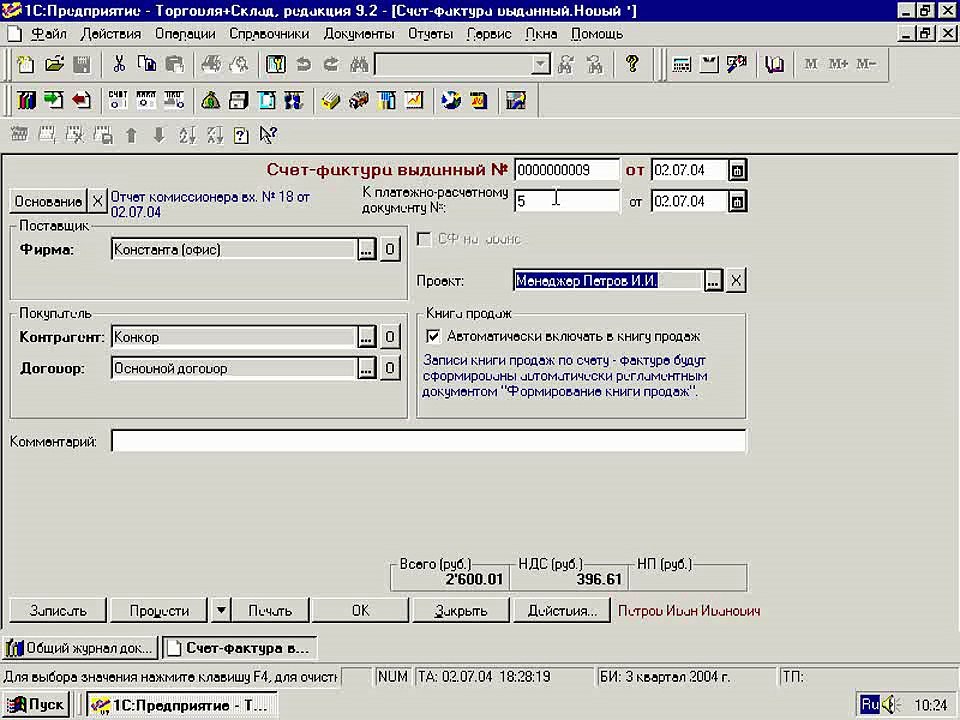Expand the arrow next to Провести button
This screenshot has width=960, height=720.
point(221,610)
